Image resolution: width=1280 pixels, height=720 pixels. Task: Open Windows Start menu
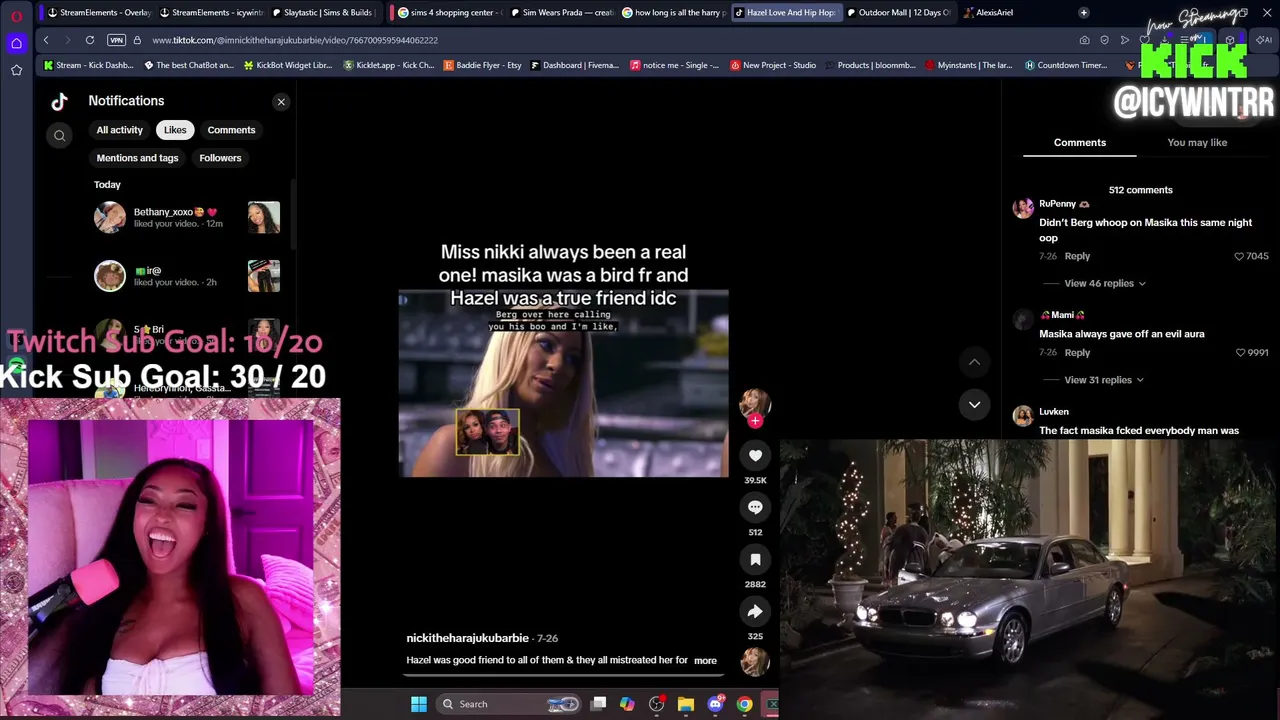click(x=419, y=704)
